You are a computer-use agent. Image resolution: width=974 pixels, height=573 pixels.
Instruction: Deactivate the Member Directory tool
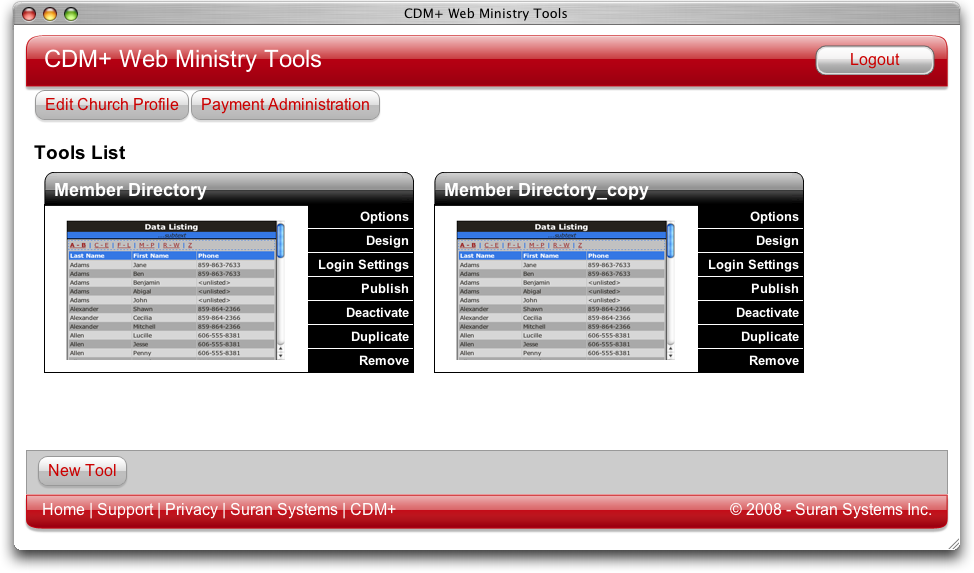pos(377,313)
